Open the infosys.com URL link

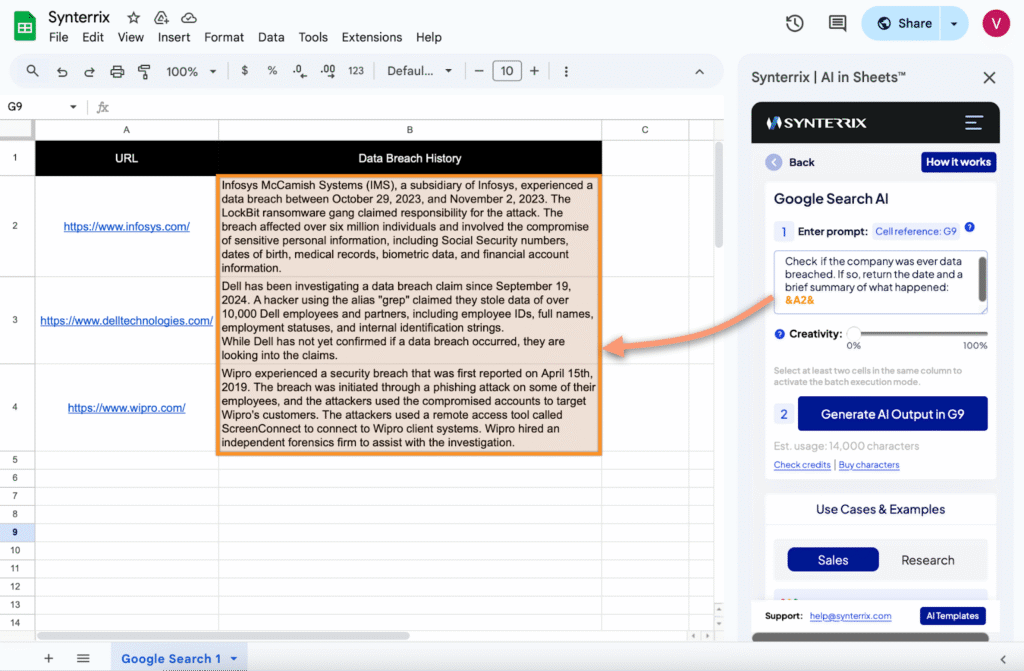click(x=127, y=226)
